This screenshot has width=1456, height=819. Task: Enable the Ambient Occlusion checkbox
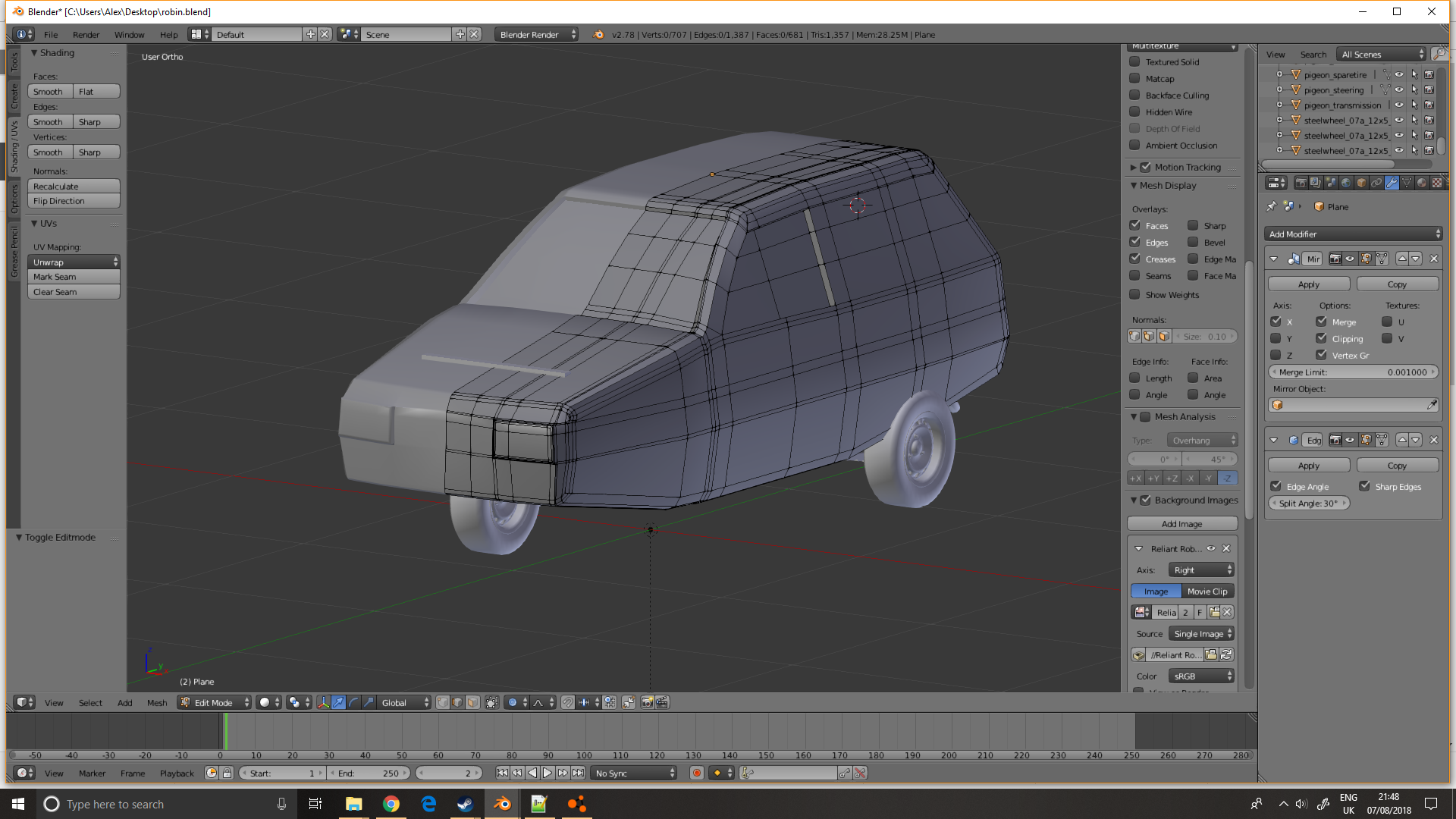point(1134,145)
